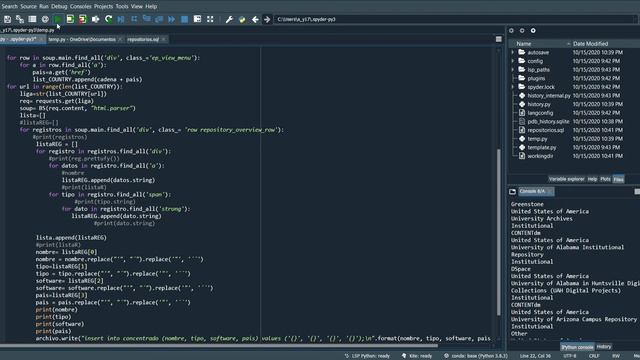This screenshot has width=640, height=360.
Task: Select template.py in file list
Action: click(x=542, y=147)
